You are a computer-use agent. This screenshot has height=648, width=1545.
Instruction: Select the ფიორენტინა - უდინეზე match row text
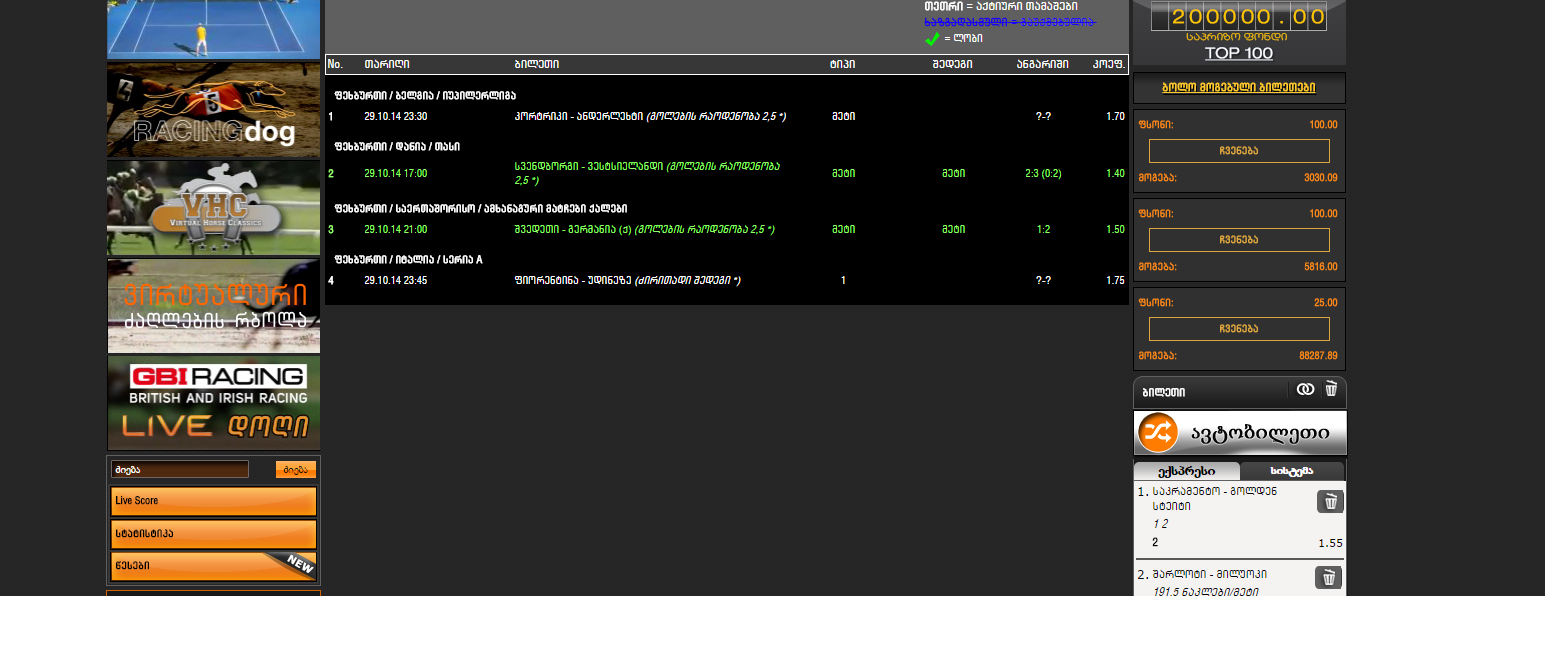[627, 280]
